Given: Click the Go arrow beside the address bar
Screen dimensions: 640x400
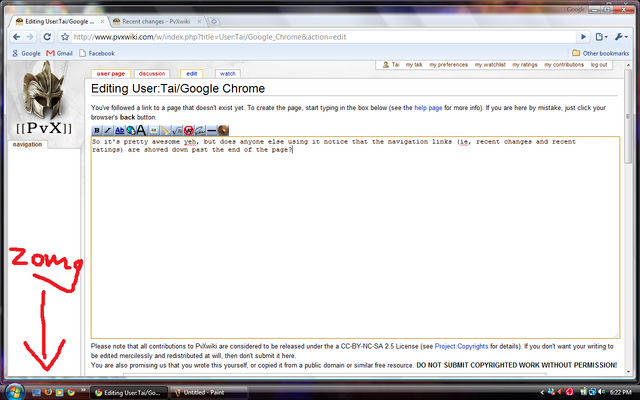Looking at the screenshot, I should pos(583,37).
